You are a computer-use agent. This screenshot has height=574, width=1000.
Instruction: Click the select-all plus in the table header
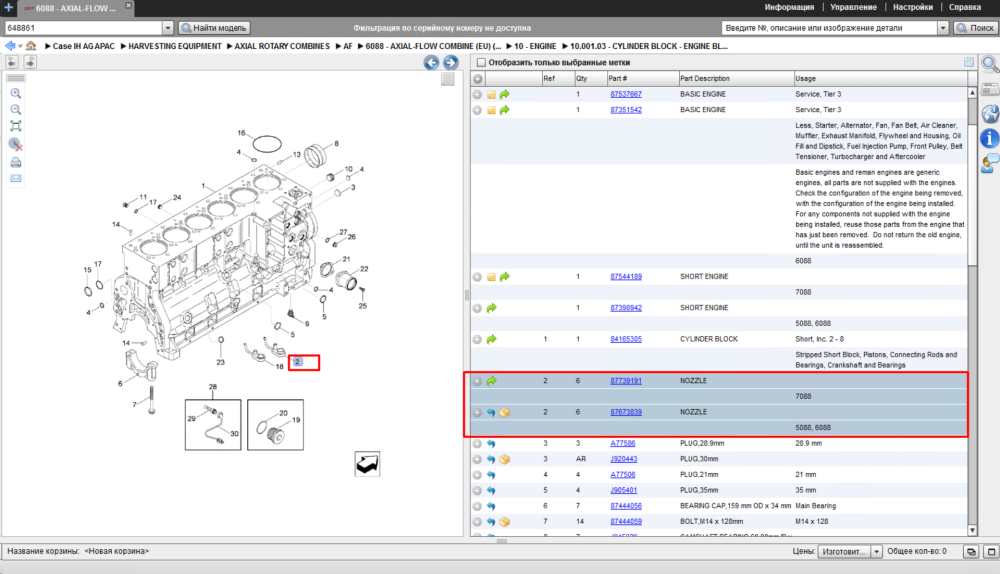coord(478,78)
